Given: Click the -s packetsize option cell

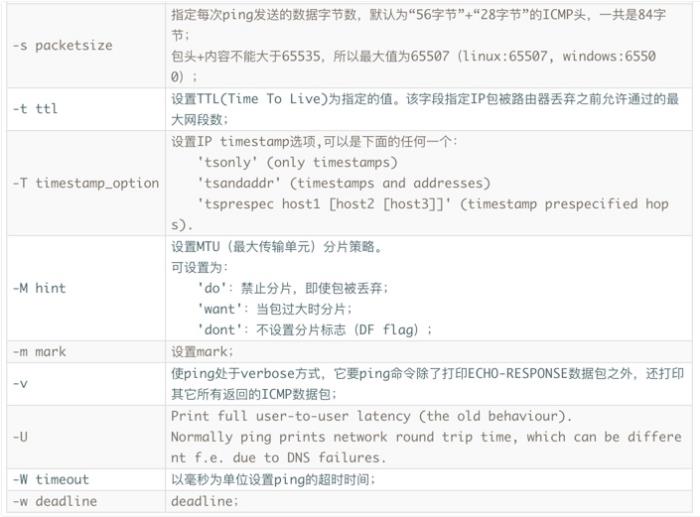Looking at the screenshot, I should pos(86,46).
